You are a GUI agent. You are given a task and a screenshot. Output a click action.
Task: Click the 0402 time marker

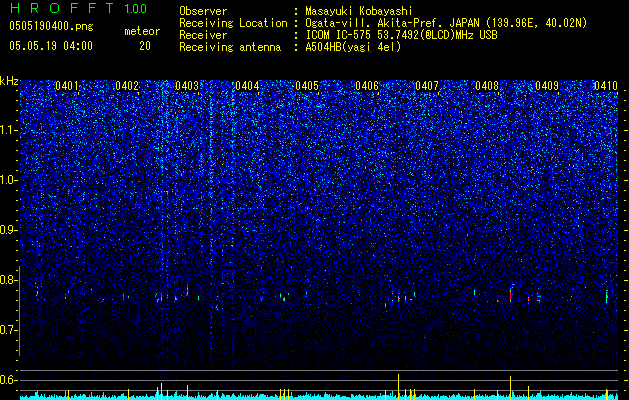127,85
